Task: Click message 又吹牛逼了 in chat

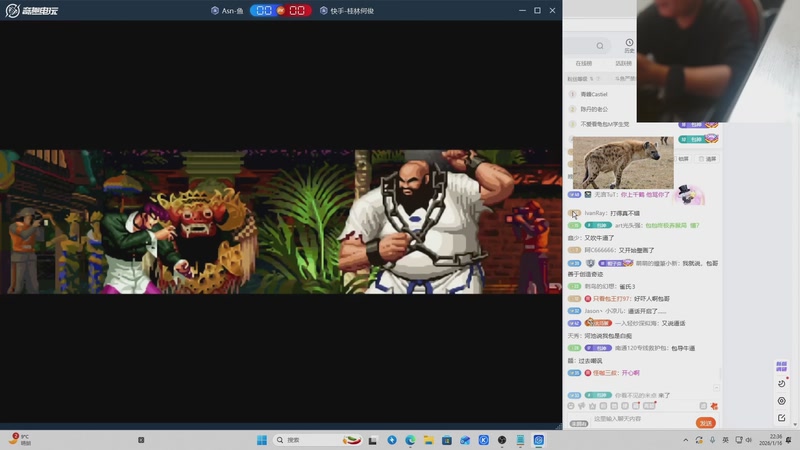Action: point(599,238)
